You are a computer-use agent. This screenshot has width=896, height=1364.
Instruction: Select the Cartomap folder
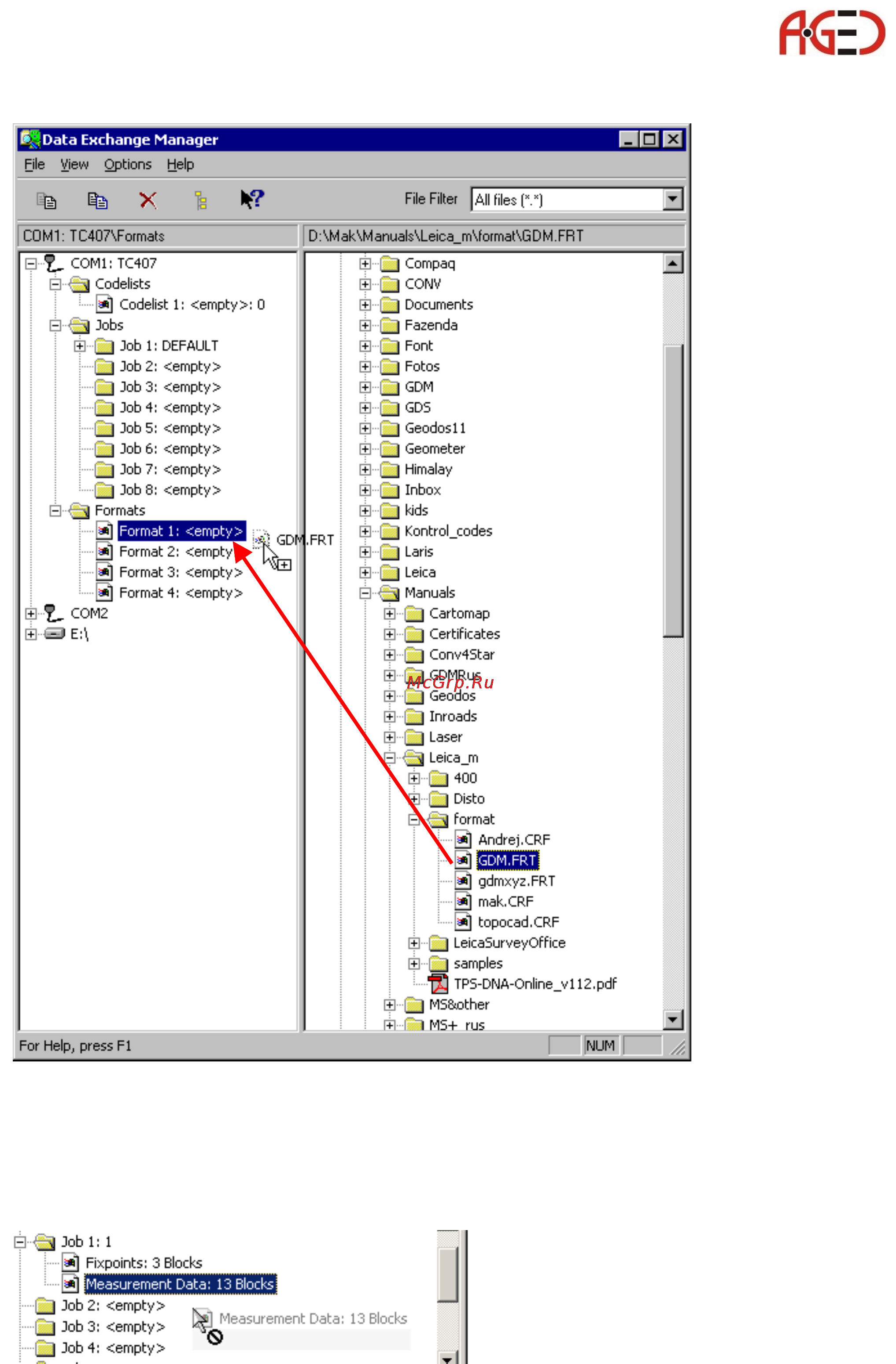(x=460, y=613)
